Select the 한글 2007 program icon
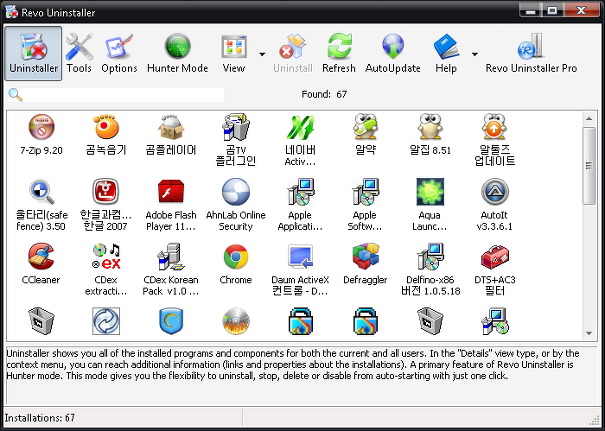 click(x=106, y=191)
